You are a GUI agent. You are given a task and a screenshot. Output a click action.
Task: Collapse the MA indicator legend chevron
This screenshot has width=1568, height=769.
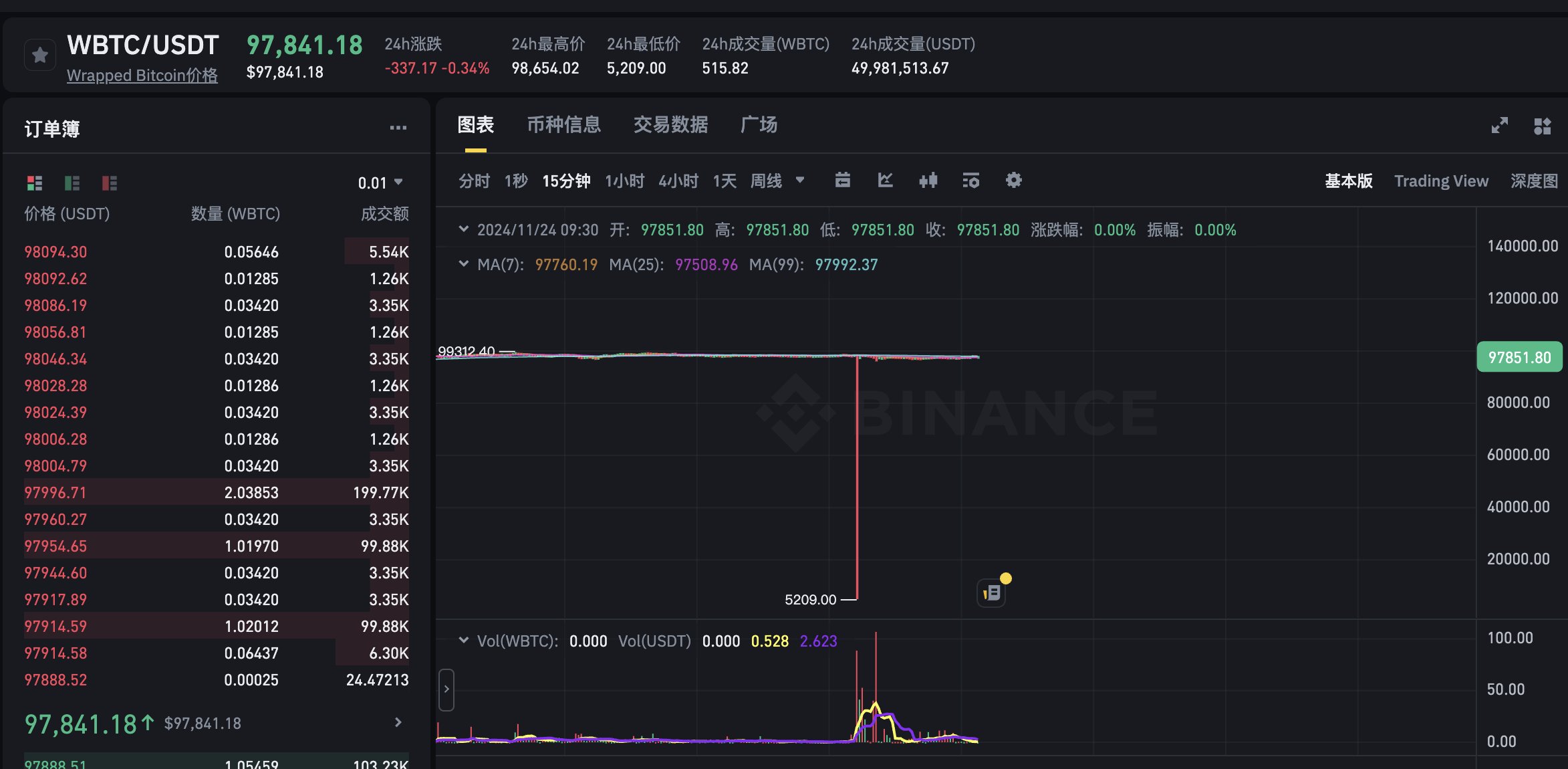click(463, 264)
